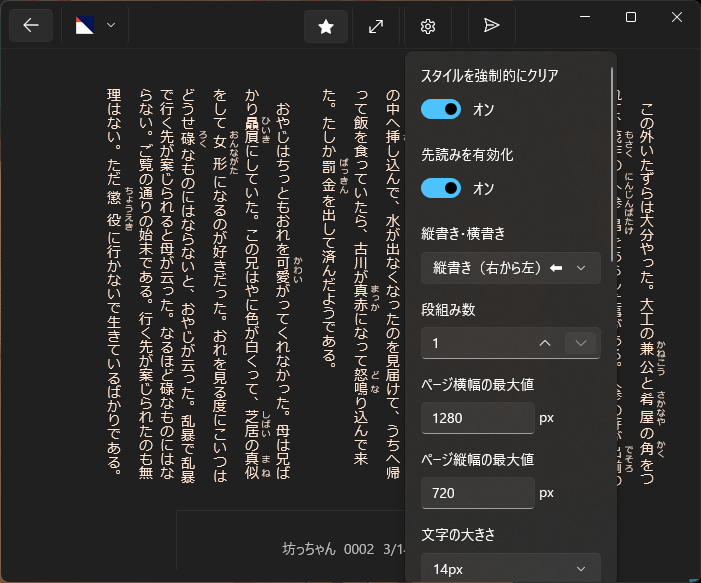
Task: Click the 坊っちゃん 0002 page status text
Action: [343, 549]
